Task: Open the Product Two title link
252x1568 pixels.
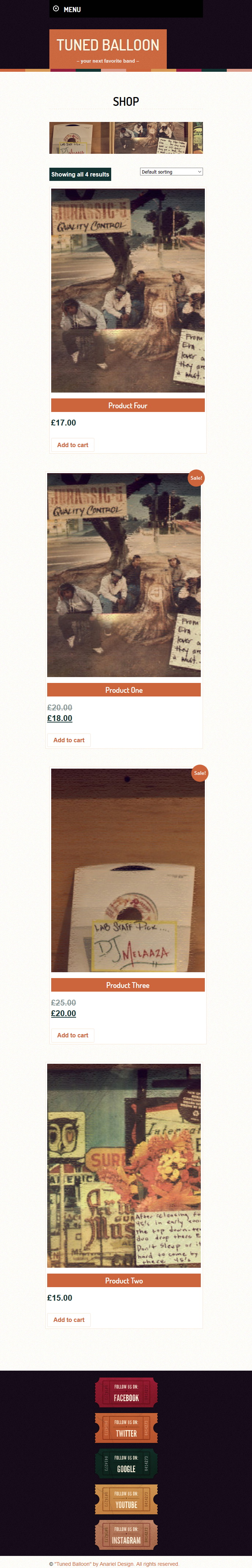Action: 124,1281
